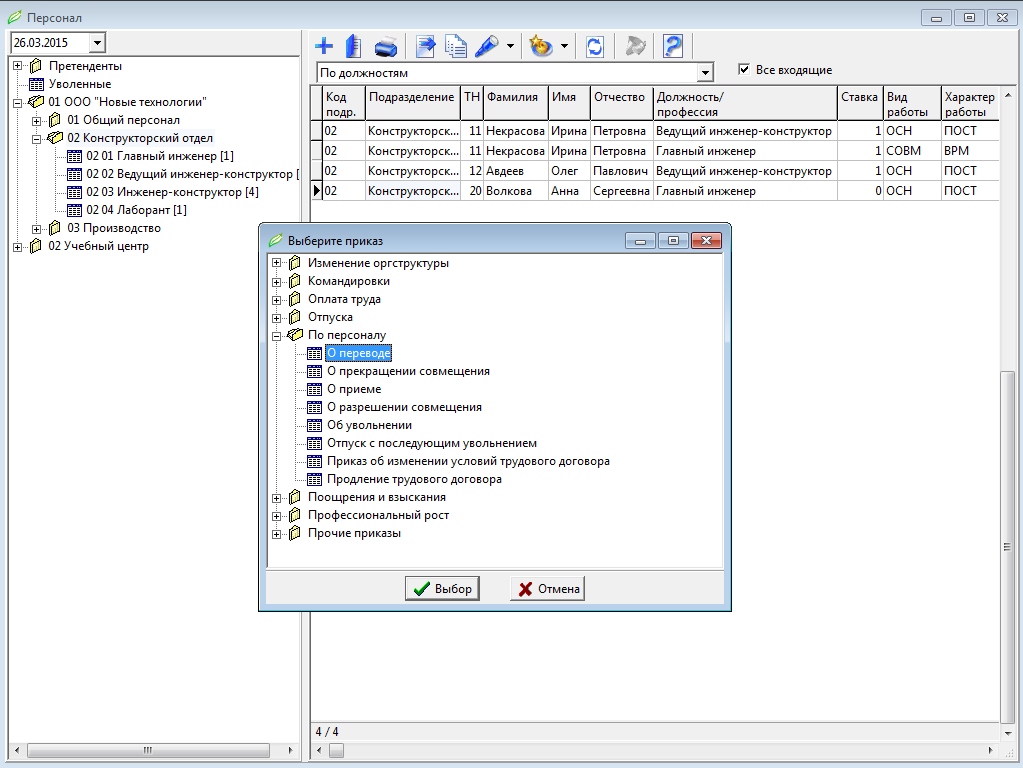Expand the Изменение оргструктуры folder

(277, 264)
